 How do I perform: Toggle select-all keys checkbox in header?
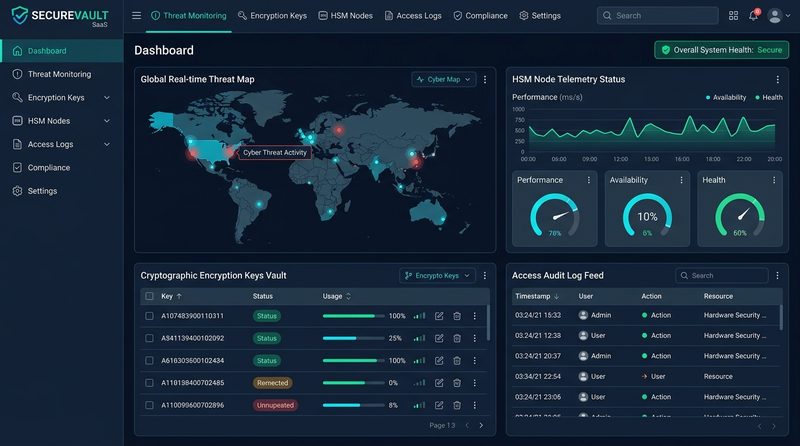(x=149, y=296)
